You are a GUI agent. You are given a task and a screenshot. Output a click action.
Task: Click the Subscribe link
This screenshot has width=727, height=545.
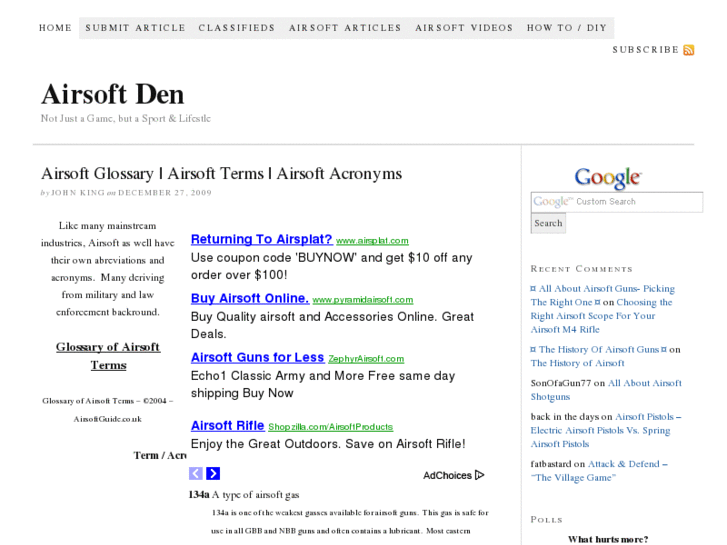[645, 50]
